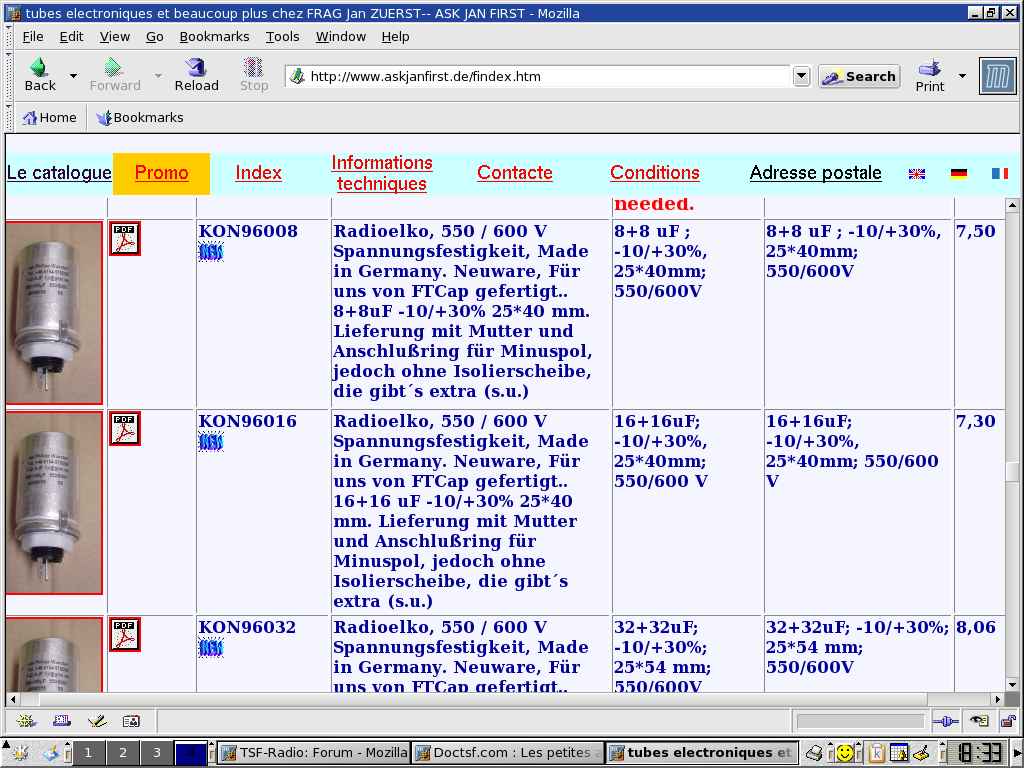This screenshot has width=1024, height=768.
Task: Open the Edit menu
Action: click(x=71, y=37)
